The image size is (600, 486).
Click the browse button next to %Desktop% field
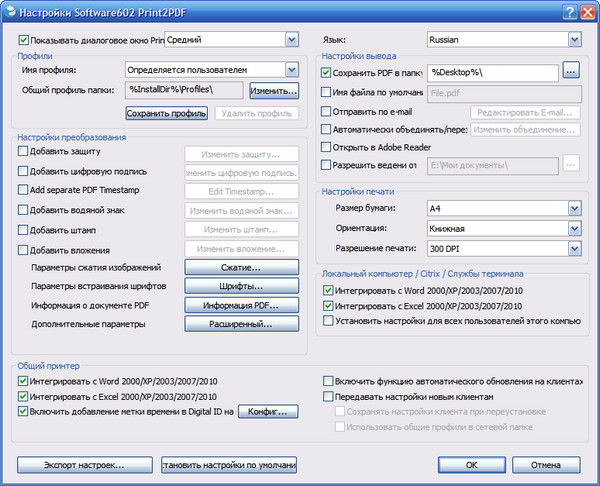571,72
